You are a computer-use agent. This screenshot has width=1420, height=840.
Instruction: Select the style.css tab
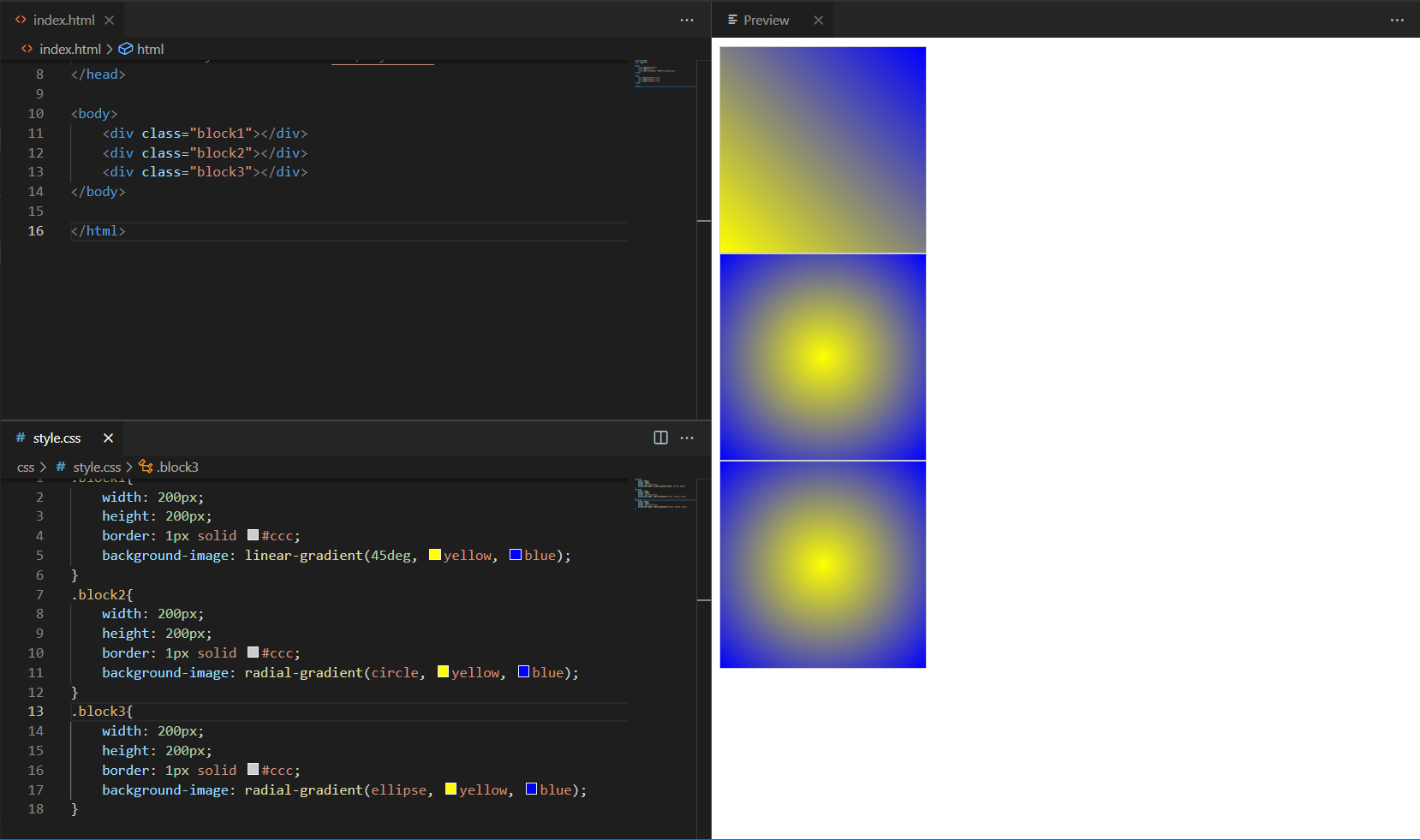(57, 438)
